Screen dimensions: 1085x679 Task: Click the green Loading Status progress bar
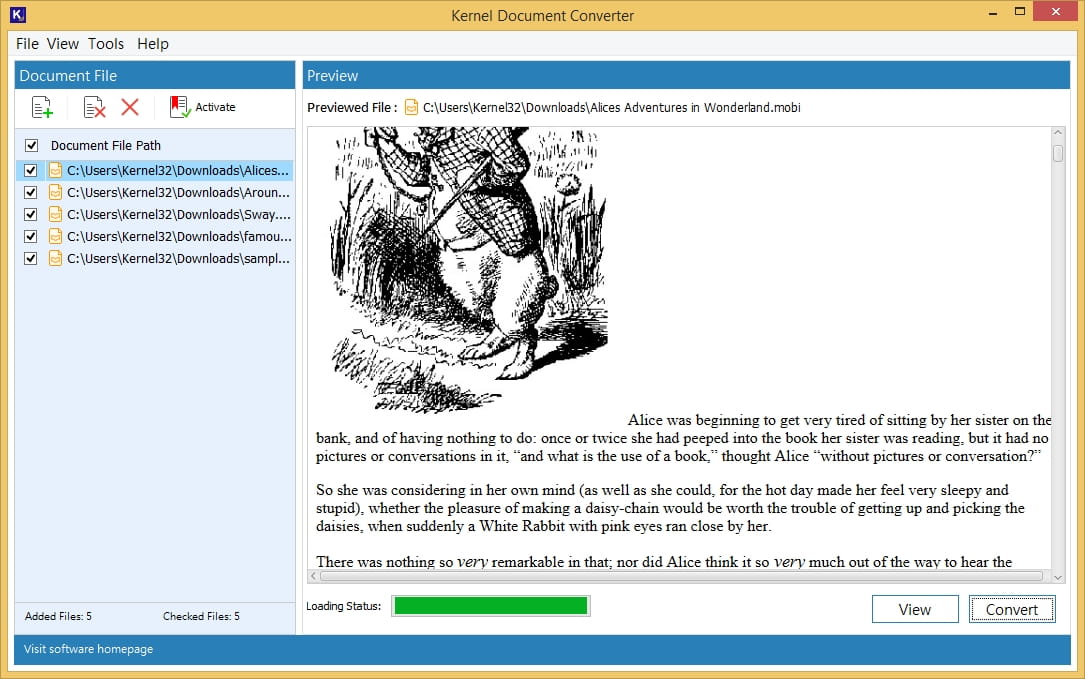click(x=491, y=606)
